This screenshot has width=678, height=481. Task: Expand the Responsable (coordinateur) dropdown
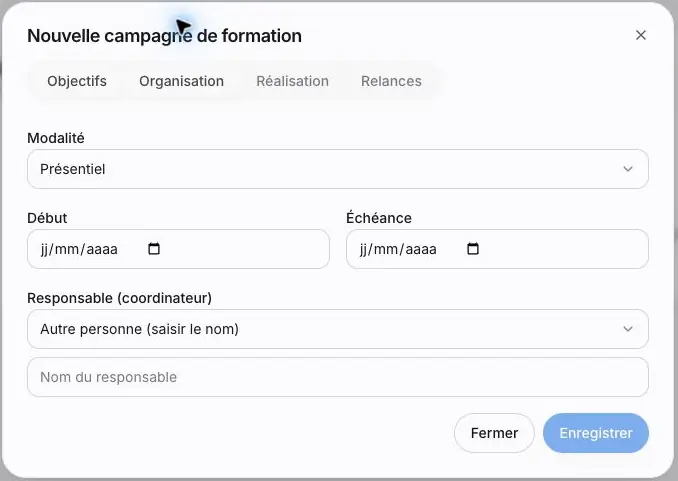tap(338, 329)
